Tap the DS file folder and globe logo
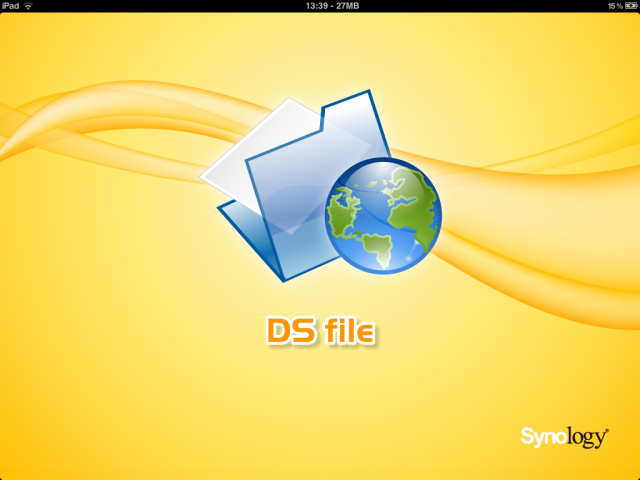The height and width of the screenshot is (480, 640). pos(320,186)
